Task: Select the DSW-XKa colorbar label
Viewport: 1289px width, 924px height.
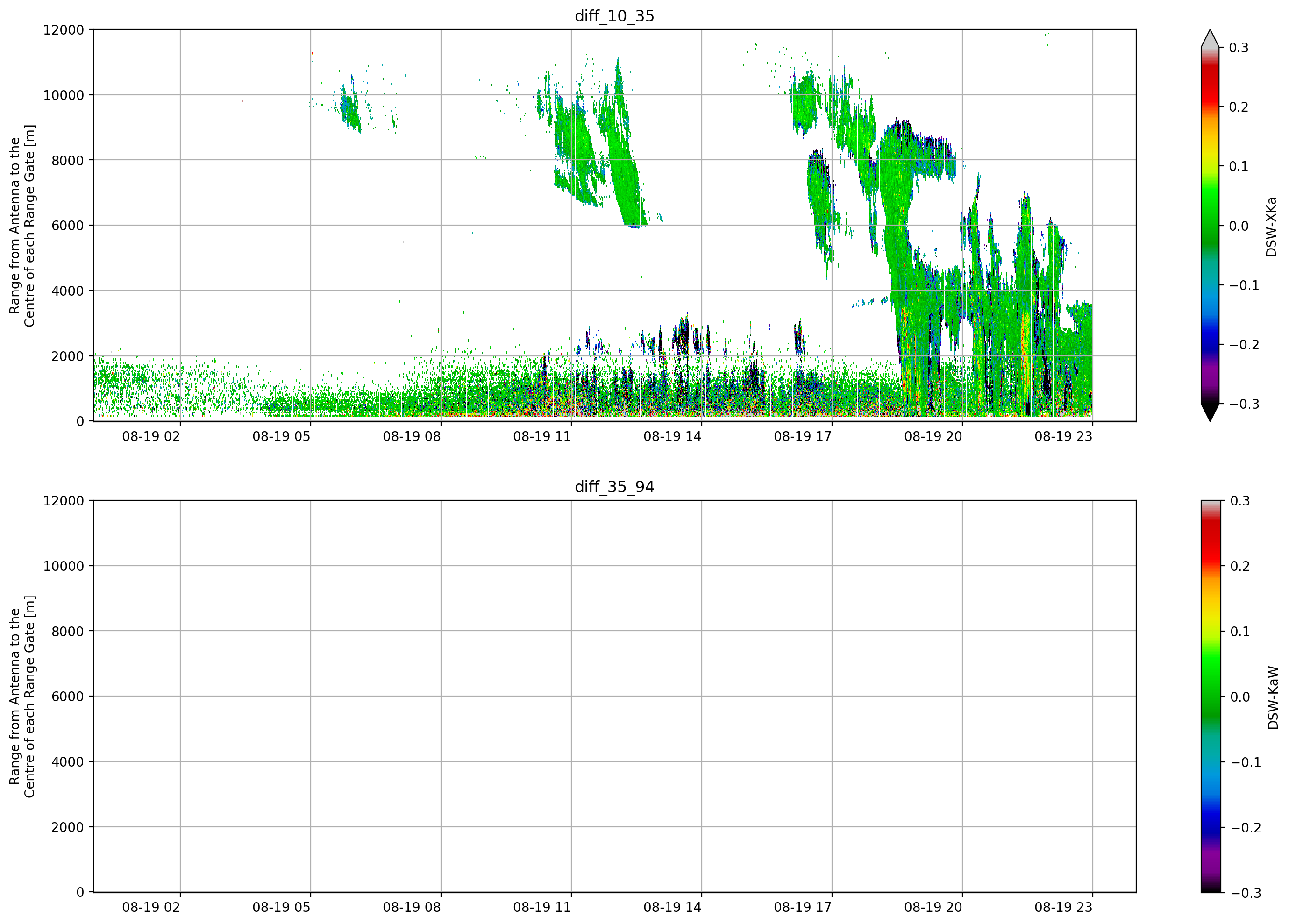Action: [x=1271, y=227]
